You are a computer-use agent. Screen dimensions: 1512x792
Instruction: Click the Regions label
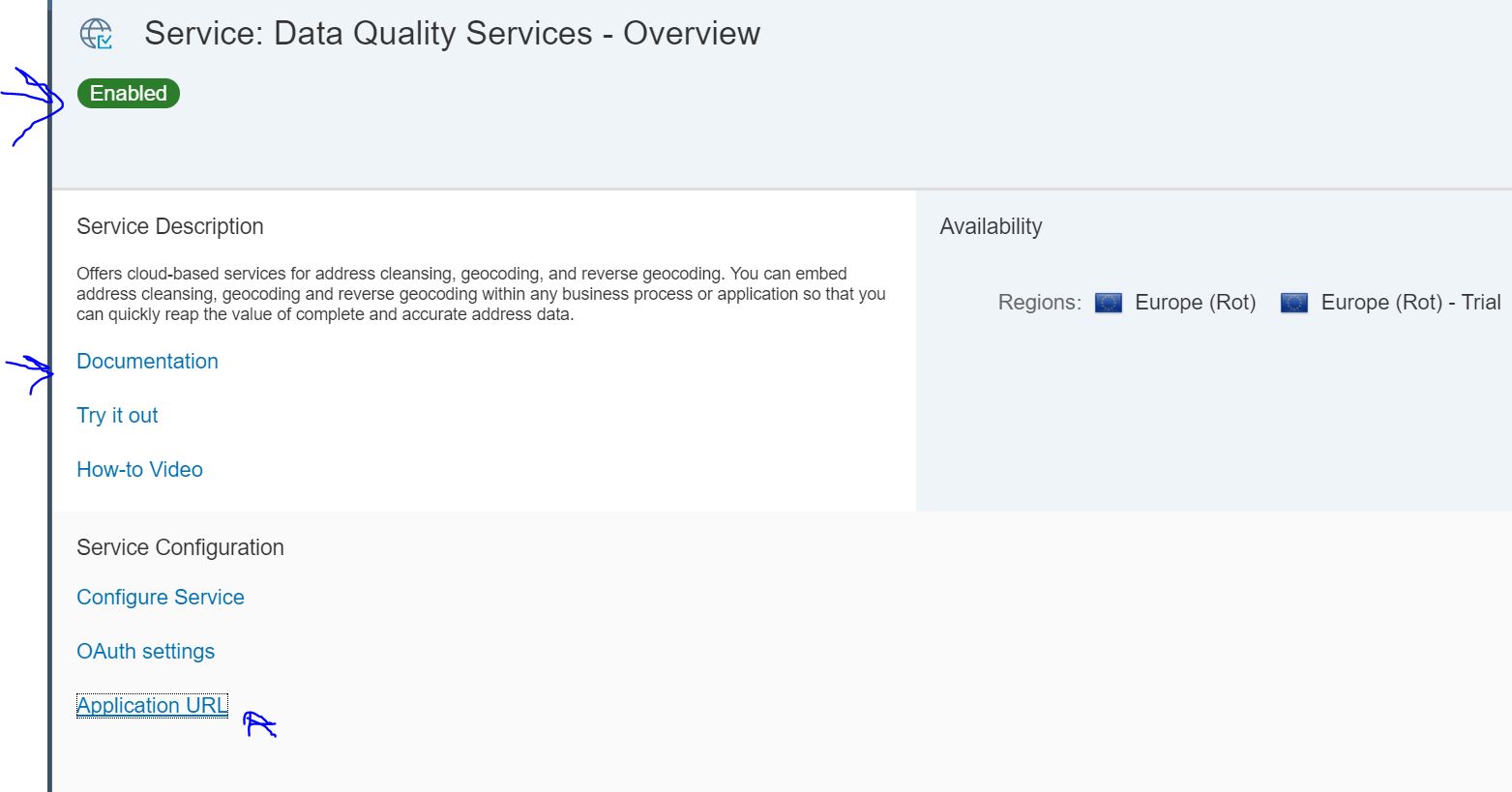coord(1039,303)
